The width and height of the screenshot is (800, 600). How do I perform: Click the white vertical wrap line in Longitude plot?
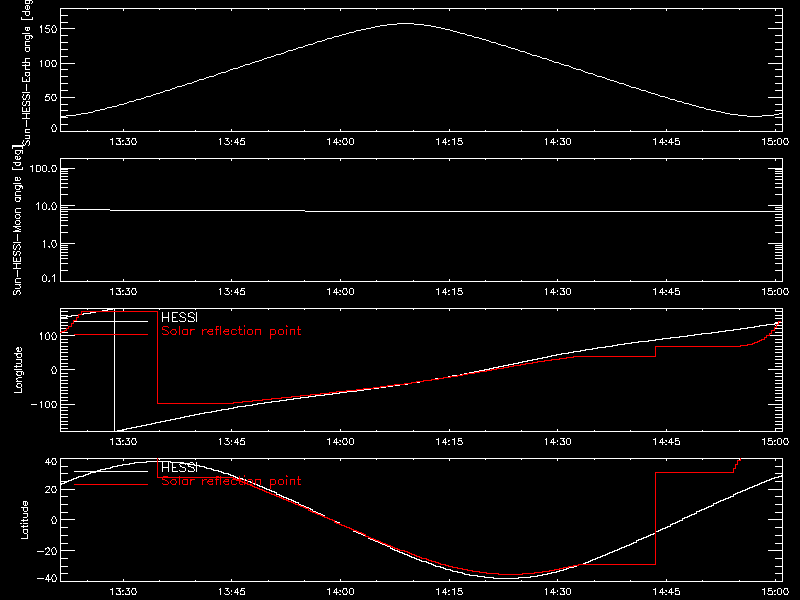pos(114,370)
